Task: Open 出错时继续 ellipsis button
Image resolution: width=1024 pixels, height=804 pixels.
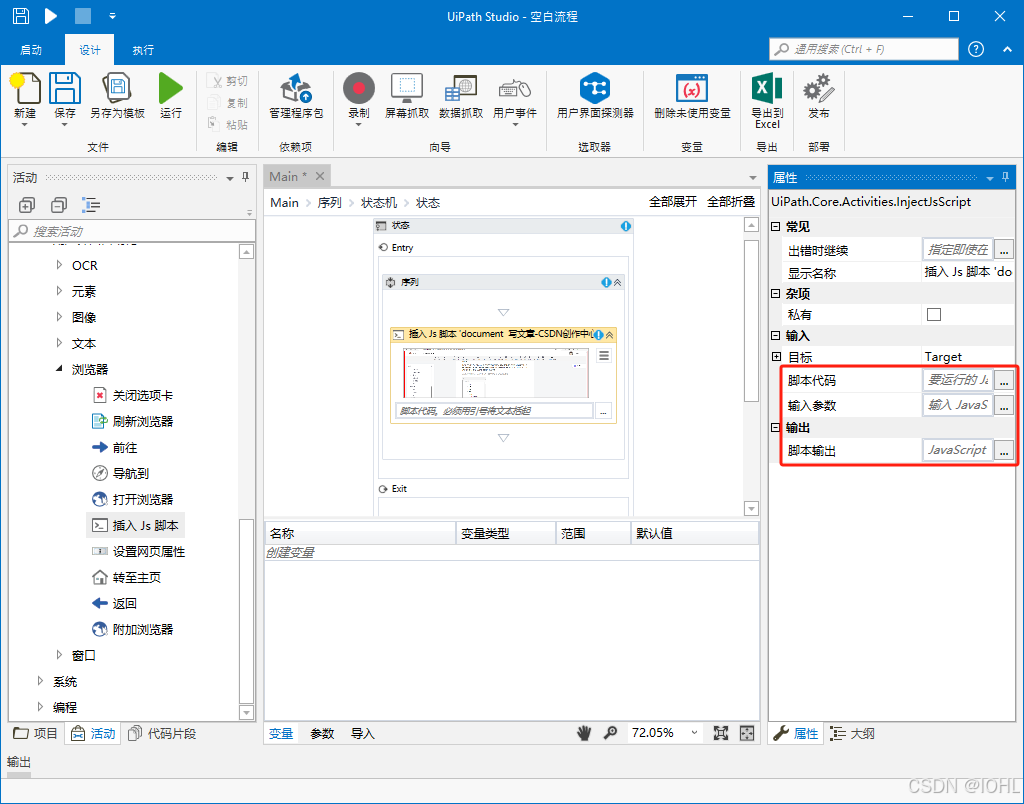Action: [1004, 249]
